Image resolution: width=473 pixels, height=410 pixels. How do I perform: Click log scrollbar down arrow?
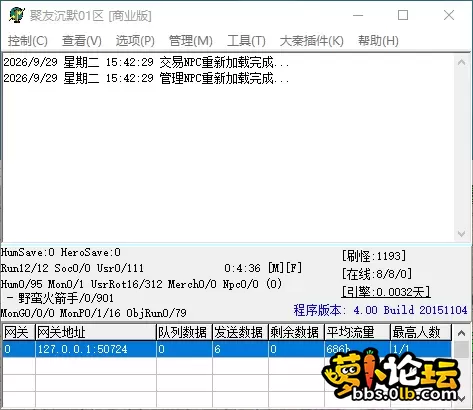click(x=461, y=234)
